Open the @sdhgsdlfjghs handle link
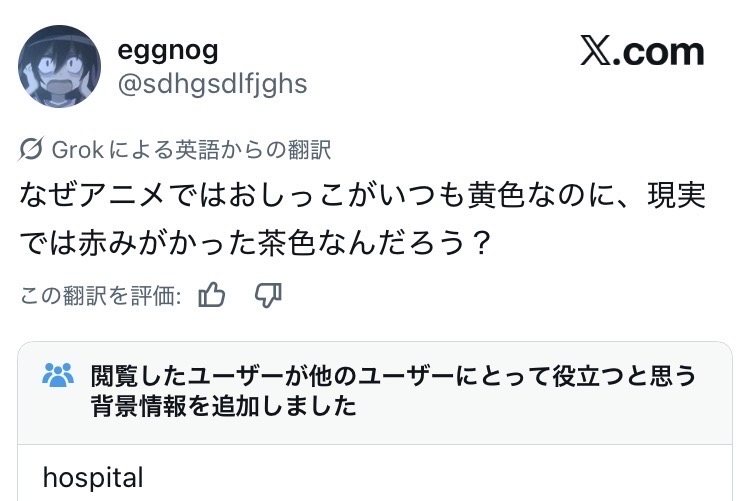This screenshot has height=501, width=750. point(213,83)
